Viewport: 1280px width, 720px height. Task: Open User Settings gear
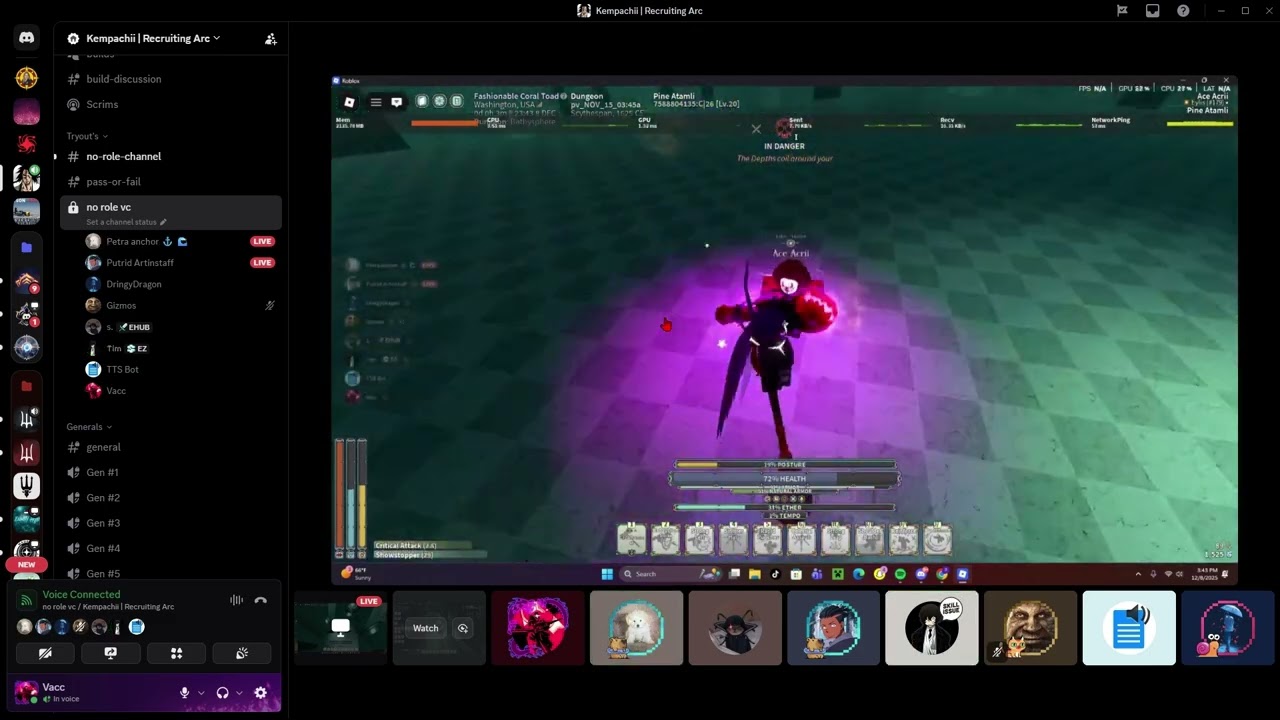(261, 692)
